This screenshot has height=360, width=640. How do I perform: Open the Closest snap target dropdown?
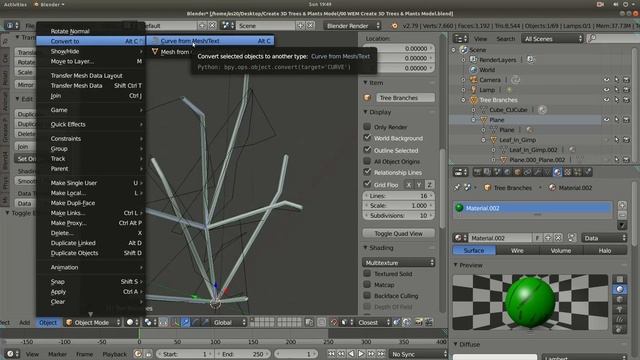coord(372,322)
